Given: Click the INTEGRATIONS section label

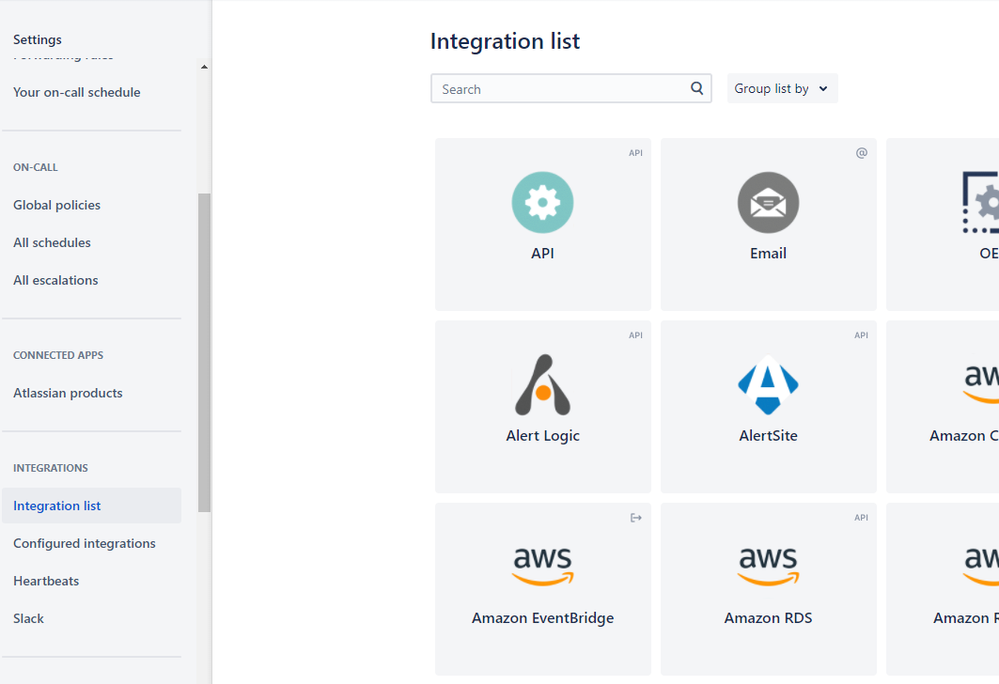Looking at the screenshot, I should (x=50, y=468).
